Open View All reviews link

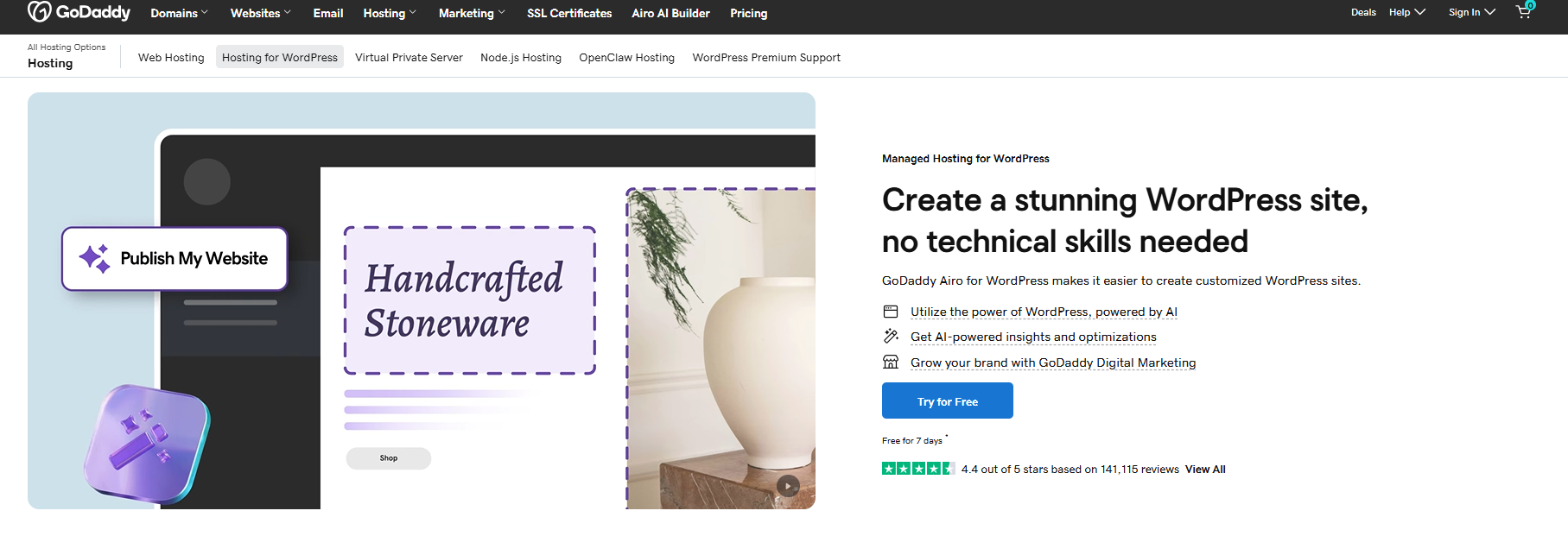tap(1205, 470)
